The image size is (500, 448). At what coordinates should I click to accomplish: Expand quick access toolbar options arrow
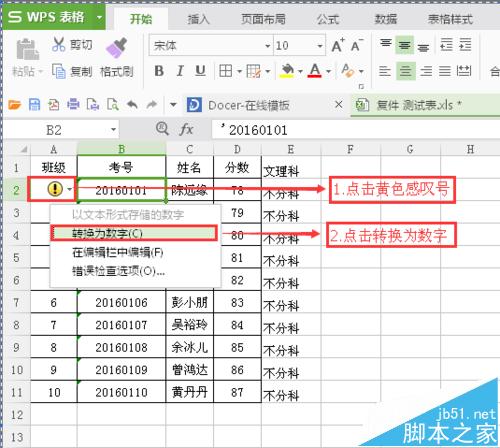click(x=173, y=105)
